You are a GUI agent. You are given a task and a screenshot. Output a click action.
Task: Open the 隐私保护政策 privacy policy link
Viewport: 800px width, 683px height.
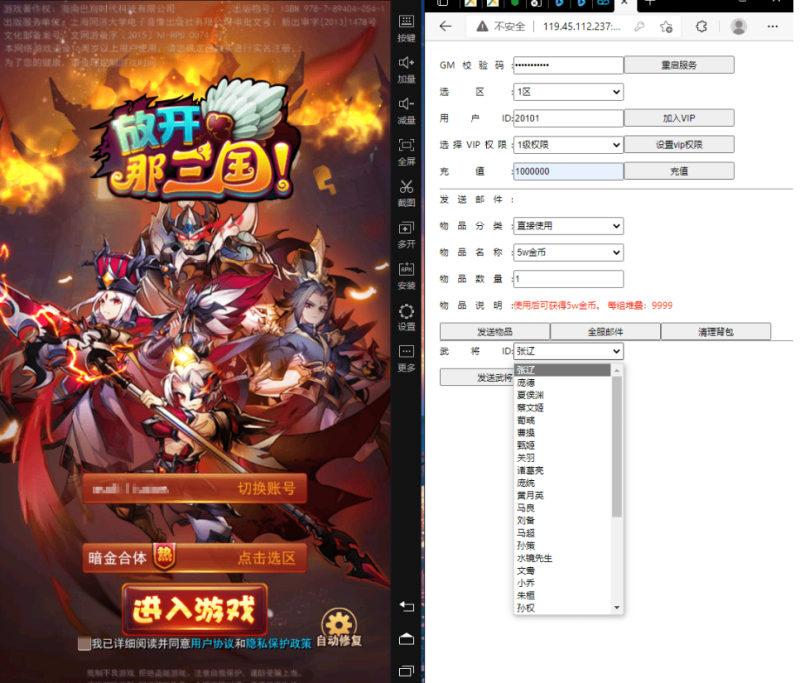(279, 644)
